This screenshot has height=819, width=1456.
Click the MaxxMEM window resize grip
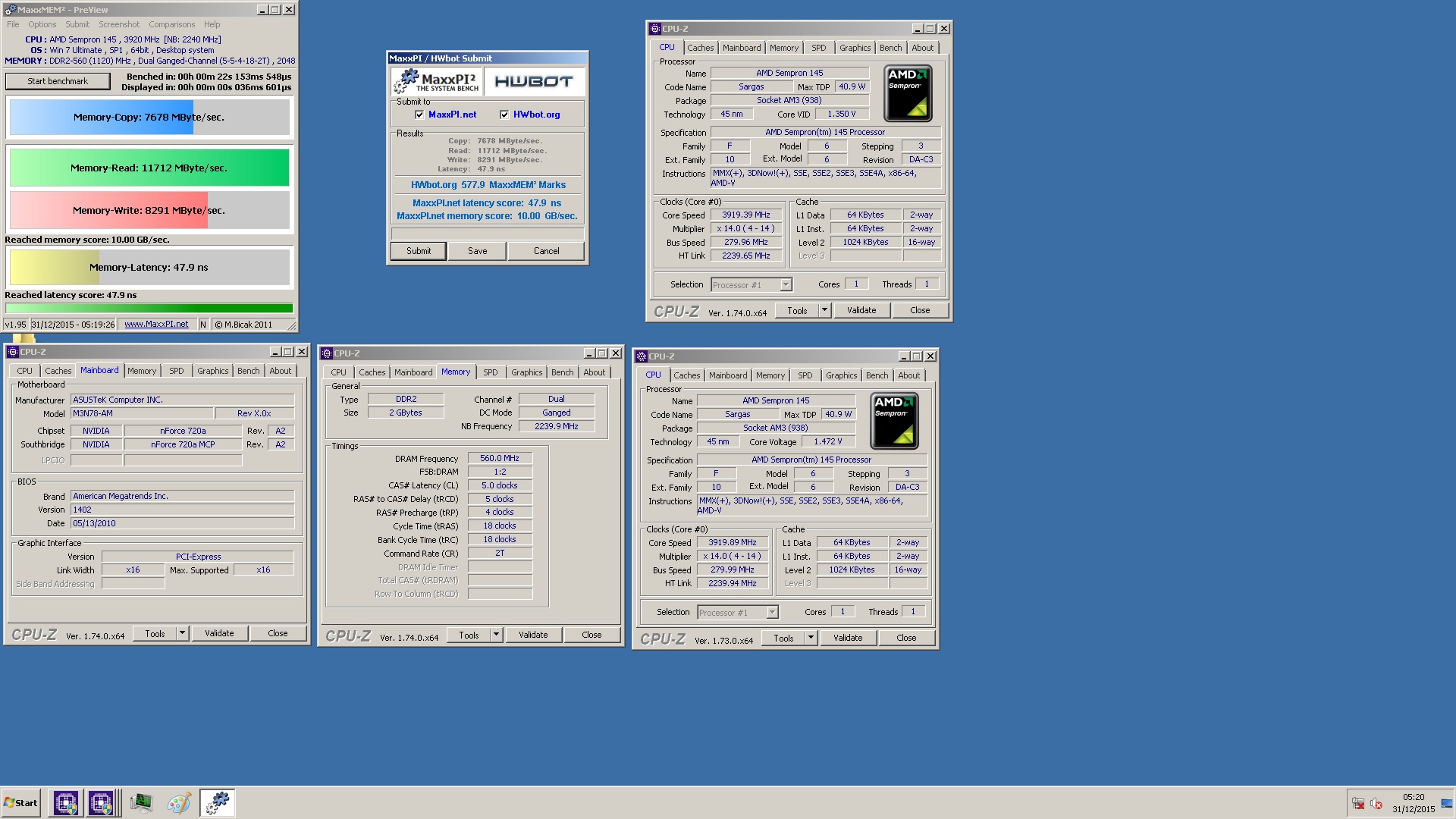pyautogui.click(x=292, y=326)
